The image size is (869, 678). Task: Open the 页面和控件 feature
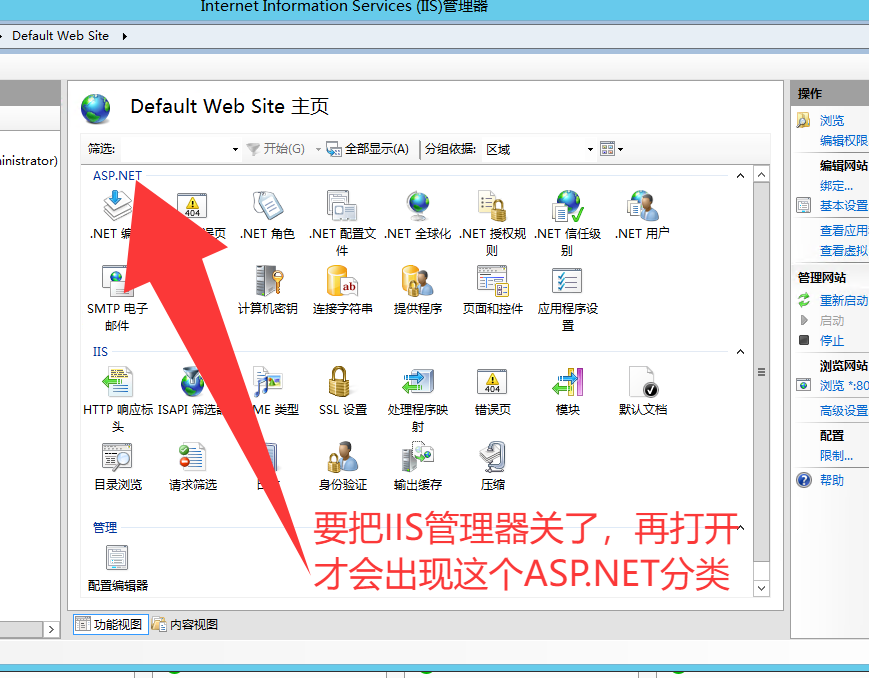[493, 290]
